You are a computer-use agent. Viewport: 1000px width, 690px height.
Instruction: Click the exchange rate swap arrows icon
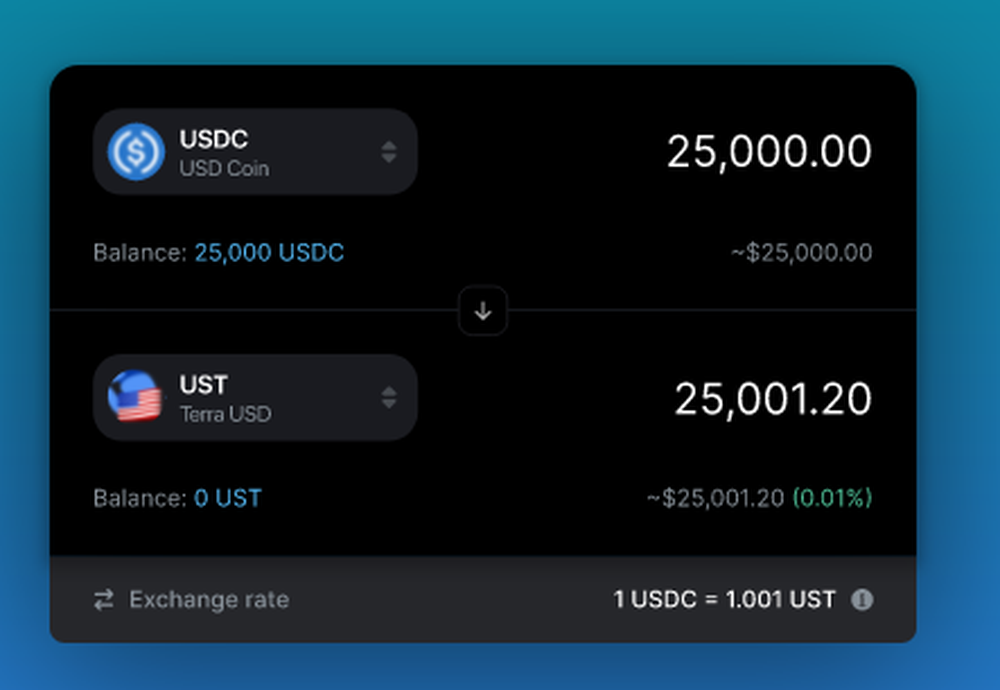coord(103,599)
